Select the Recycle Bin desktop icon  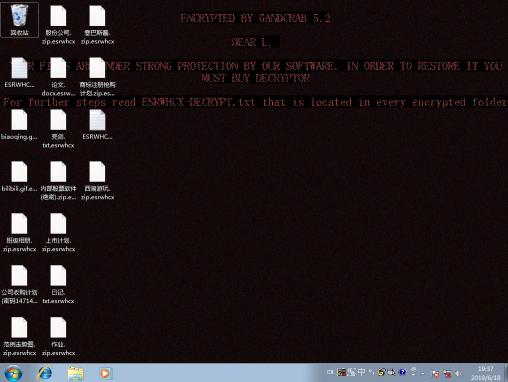pyautogui.click(x=19, y=19)
